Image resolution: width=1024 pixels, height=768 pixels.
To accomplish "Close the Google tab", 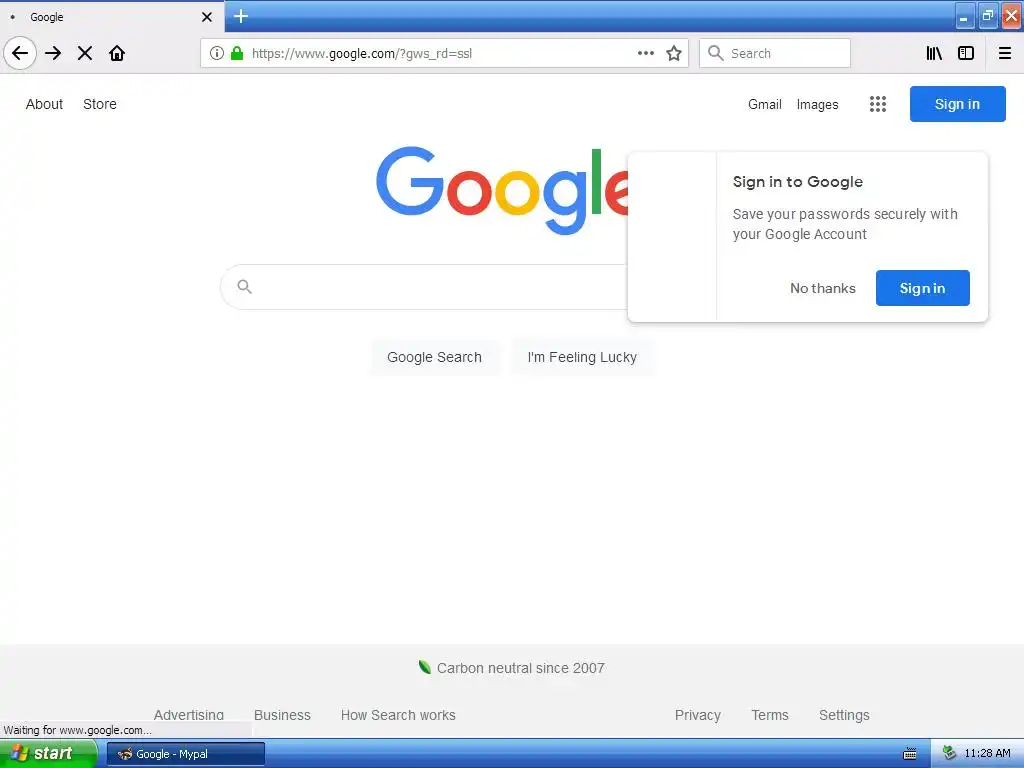I will click(x=207, y=17).
